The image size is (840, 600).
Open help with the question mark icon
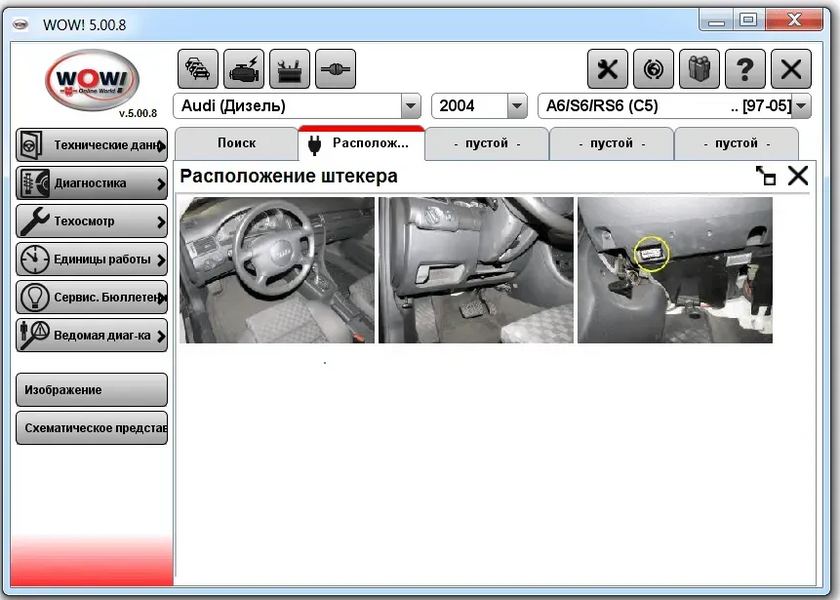pyautogui.click(x=745, y=69)
